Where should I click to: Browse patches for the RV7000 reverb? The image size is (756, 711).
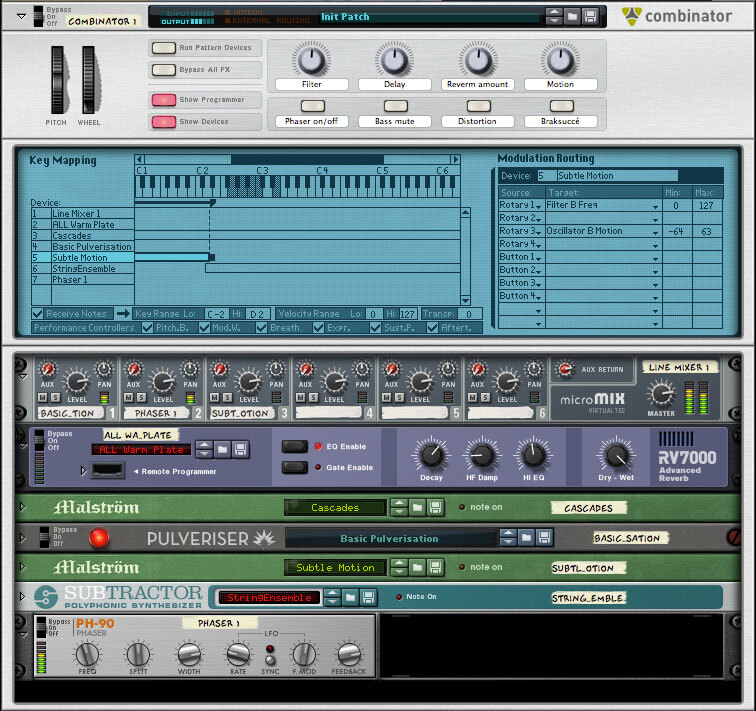point(223,450)
